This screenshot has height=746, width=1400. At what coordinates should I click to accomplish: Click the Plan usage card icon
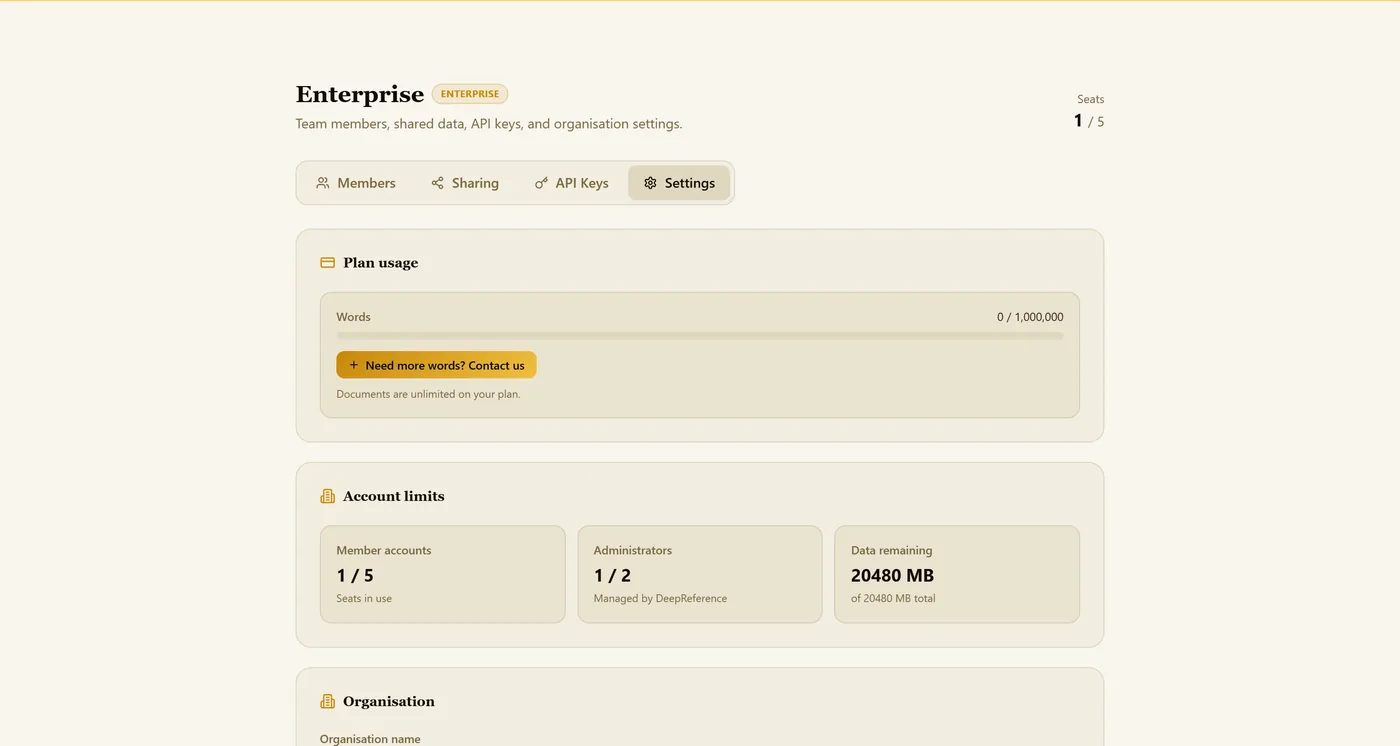click(x=327, y=263)
